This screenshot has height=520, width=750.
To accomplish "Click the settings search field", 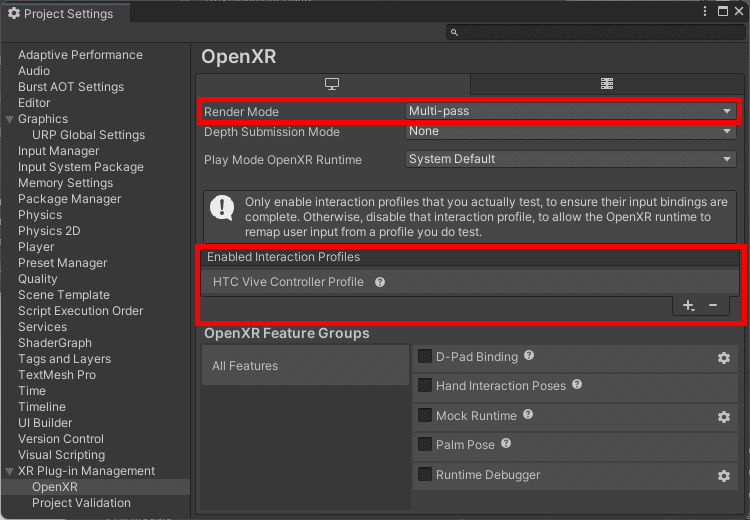I will click(595, 33).
